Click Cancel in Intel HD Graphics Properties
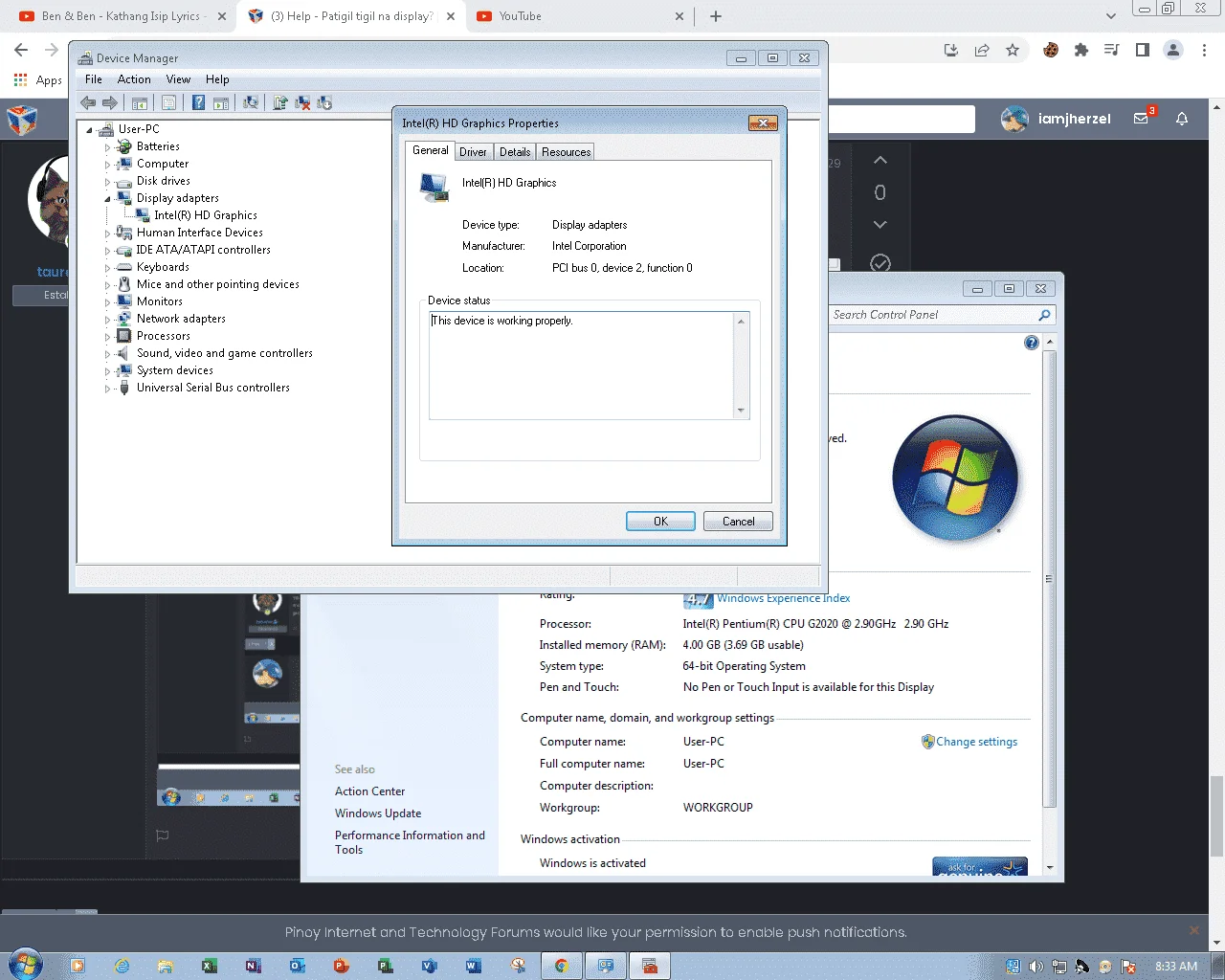Screen dimensions: 1225x980 (x=738, y=522)
